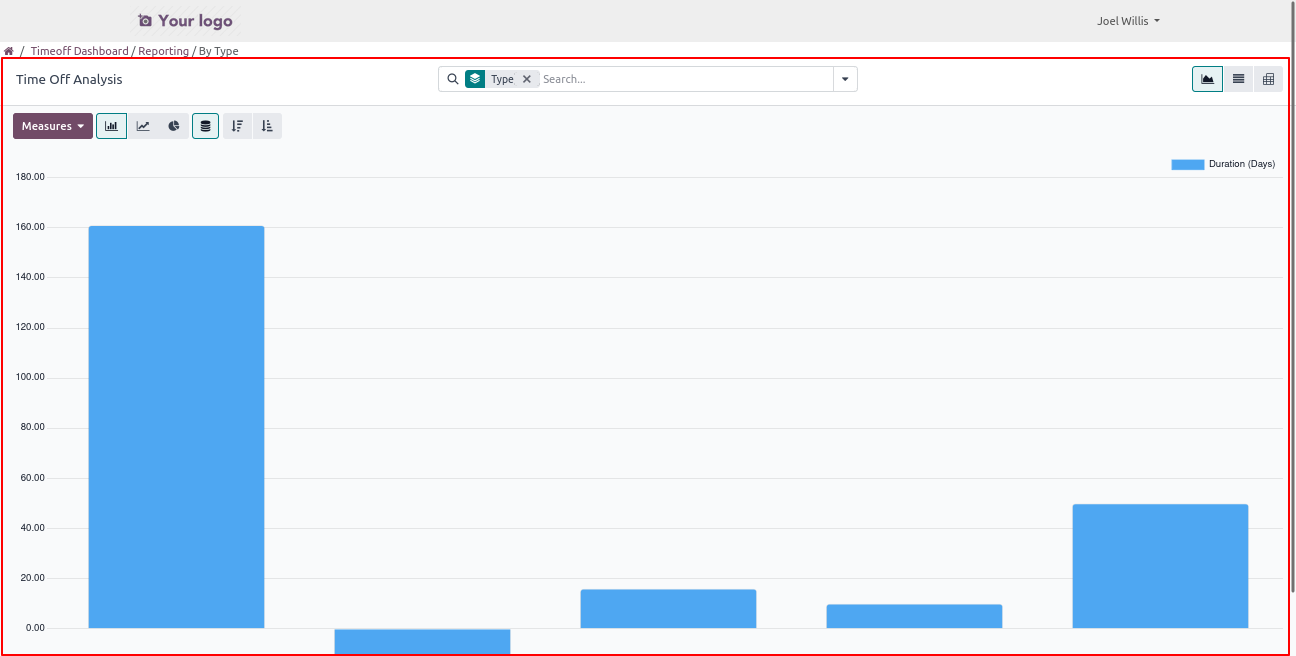Toggle stacked chart display
This screenshot has width=1296, height=656.
(x=205, y=126)
